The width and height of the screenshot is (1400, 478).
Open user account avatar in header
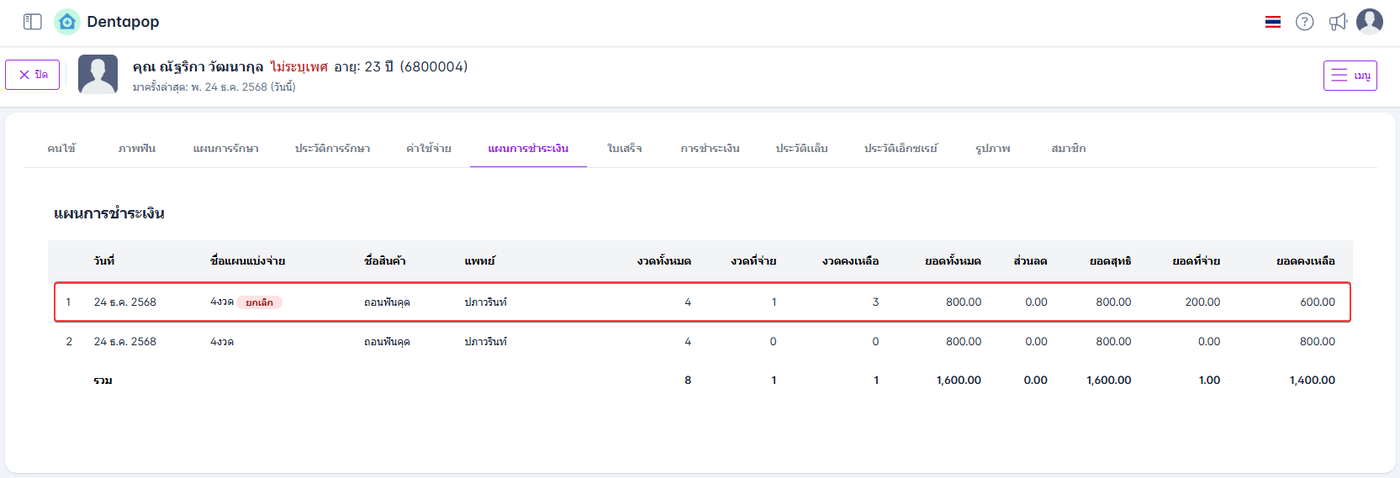coord(1369,22)
